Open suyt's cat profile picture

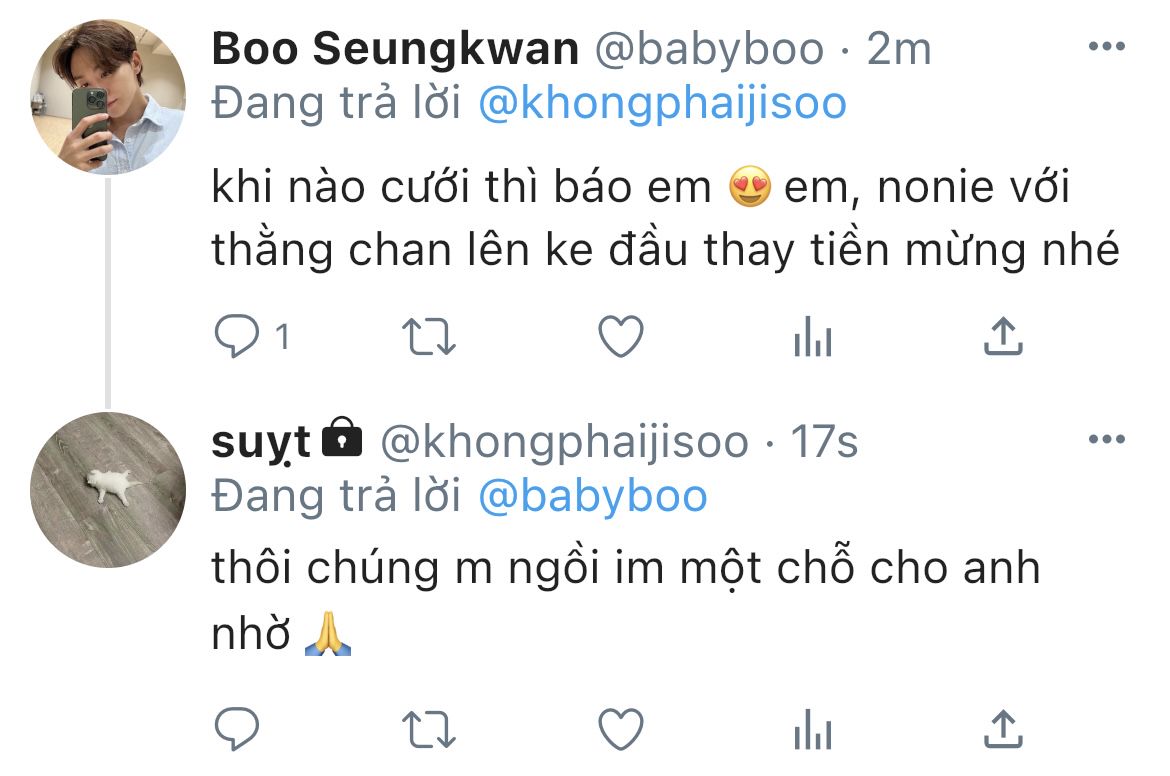click(107, 489)
